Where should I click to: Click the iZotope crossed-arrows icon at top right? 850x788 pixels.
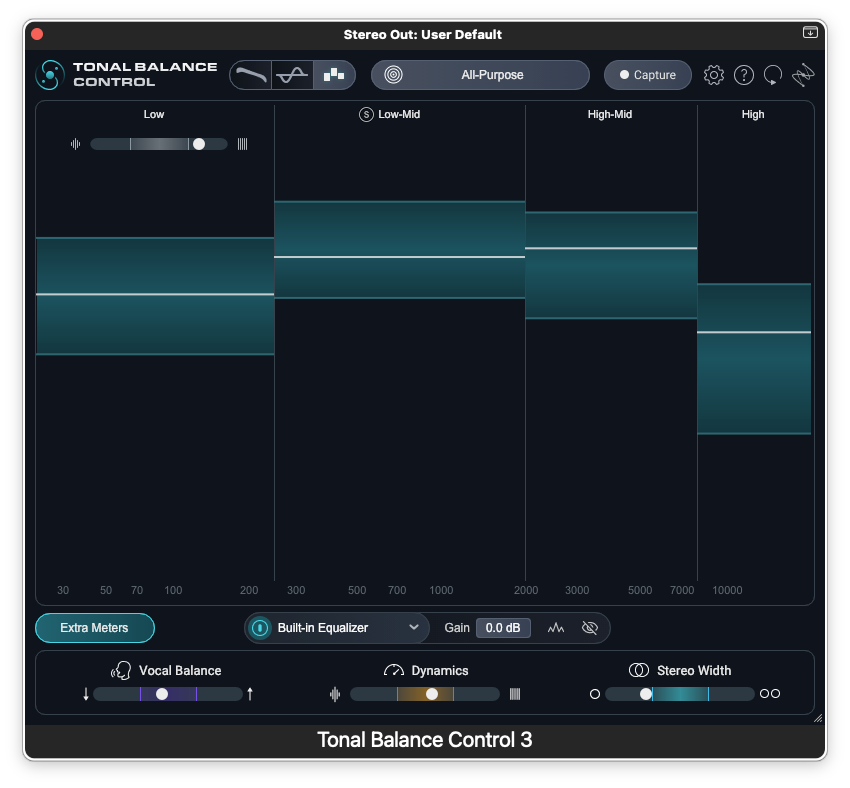803,75
